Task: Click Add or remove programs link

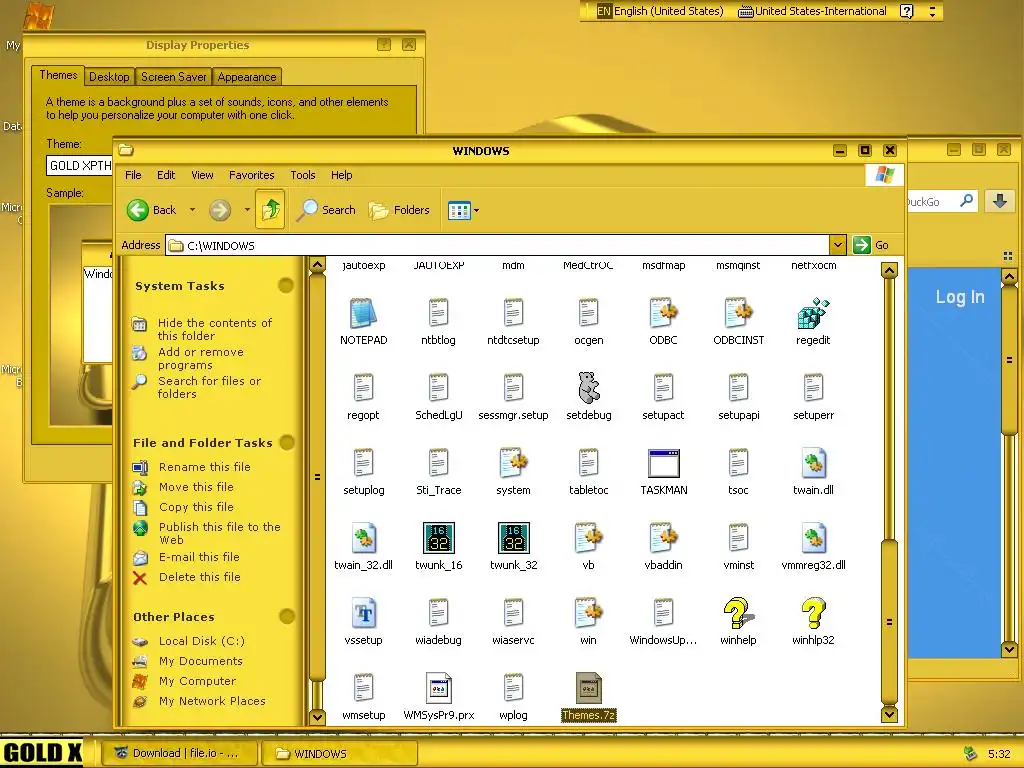Action: click(200, 359)
